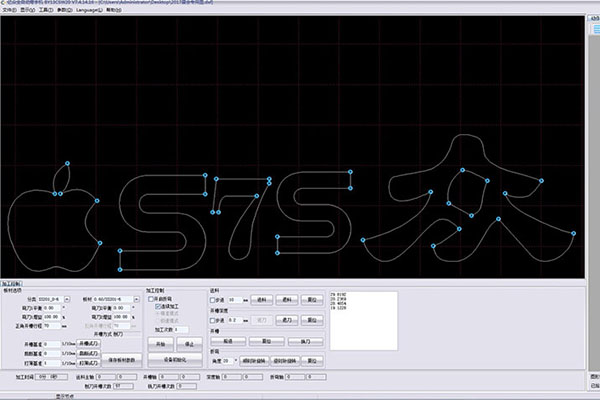Enable the 开启折弯 checkbox
This screenshot has height=400, width=600.
point(151,299)
